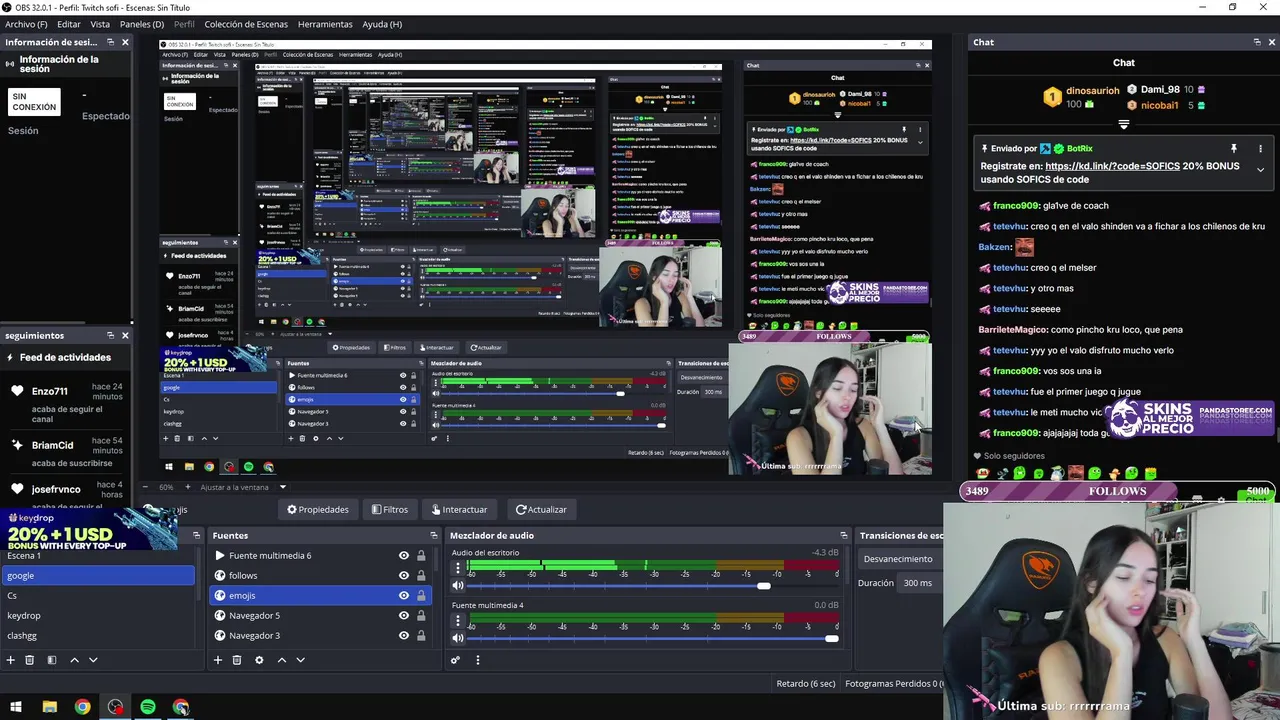
Task: Open Audio del escritorio options menu dots
Action: point(458,569)
